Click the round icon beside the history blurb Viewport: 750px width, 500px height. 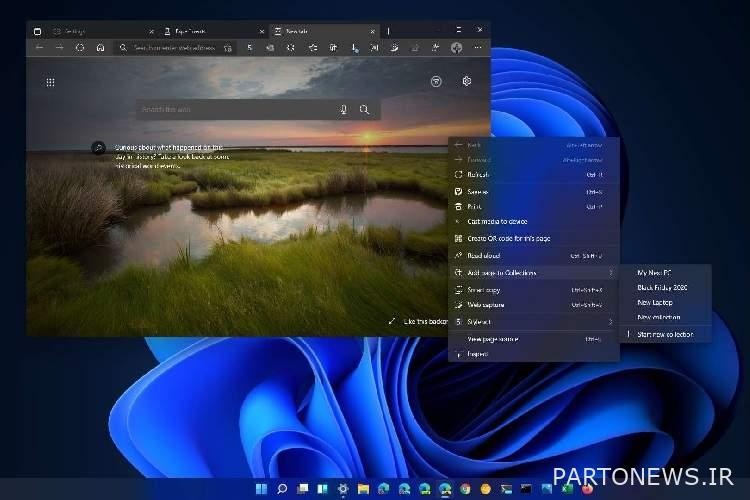pyautogui.click(x=99, y=148)
